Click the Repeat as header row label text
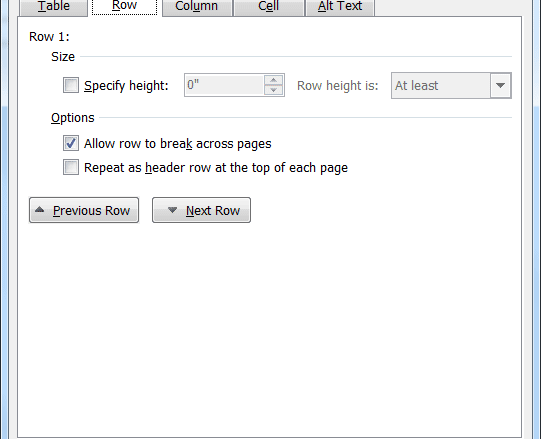This screenshot has height=439, width=541. (216, 168)
